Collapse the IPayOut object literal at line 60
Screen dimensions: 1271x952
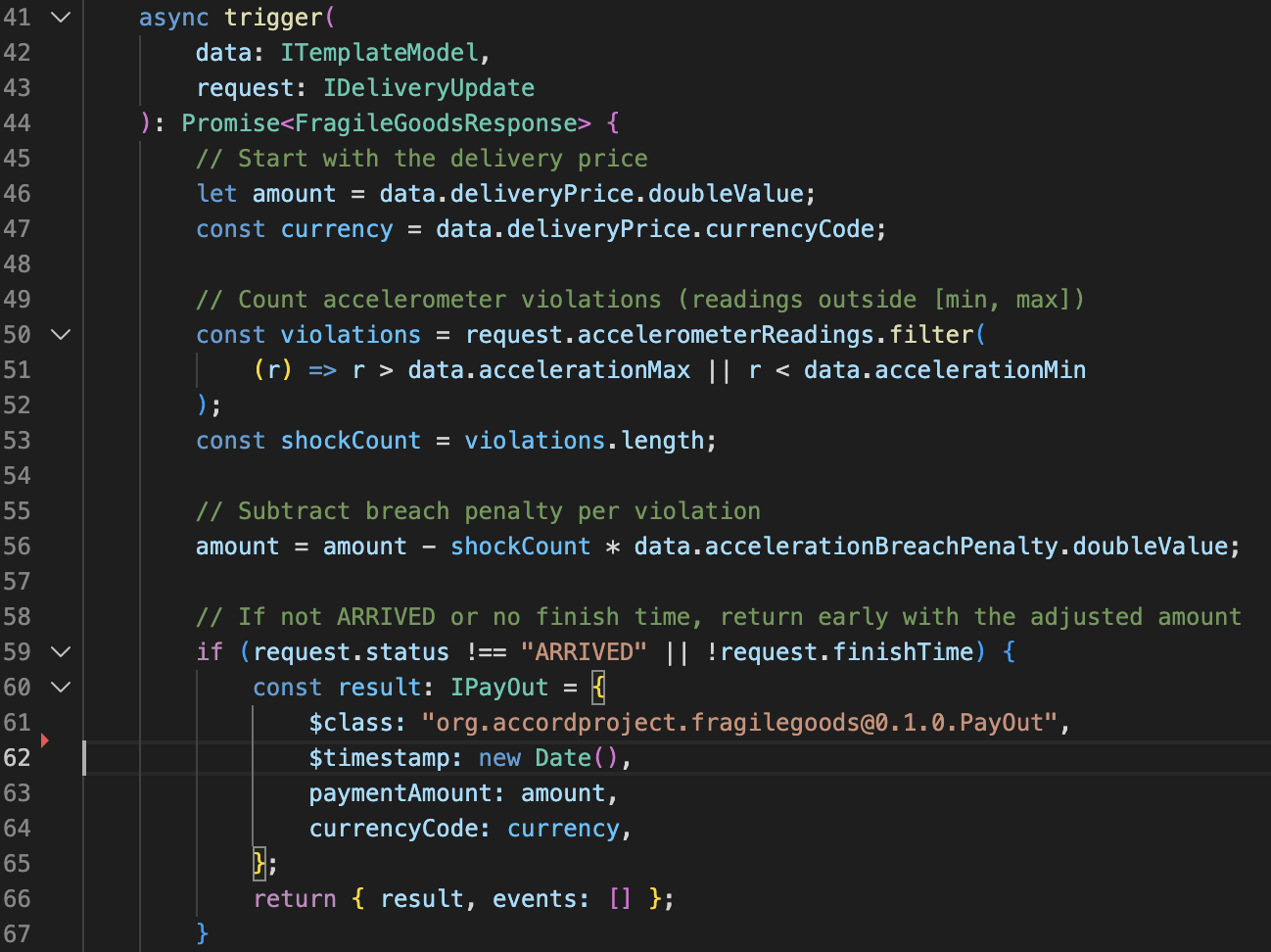pyautogui.click(x=61, y=687)
